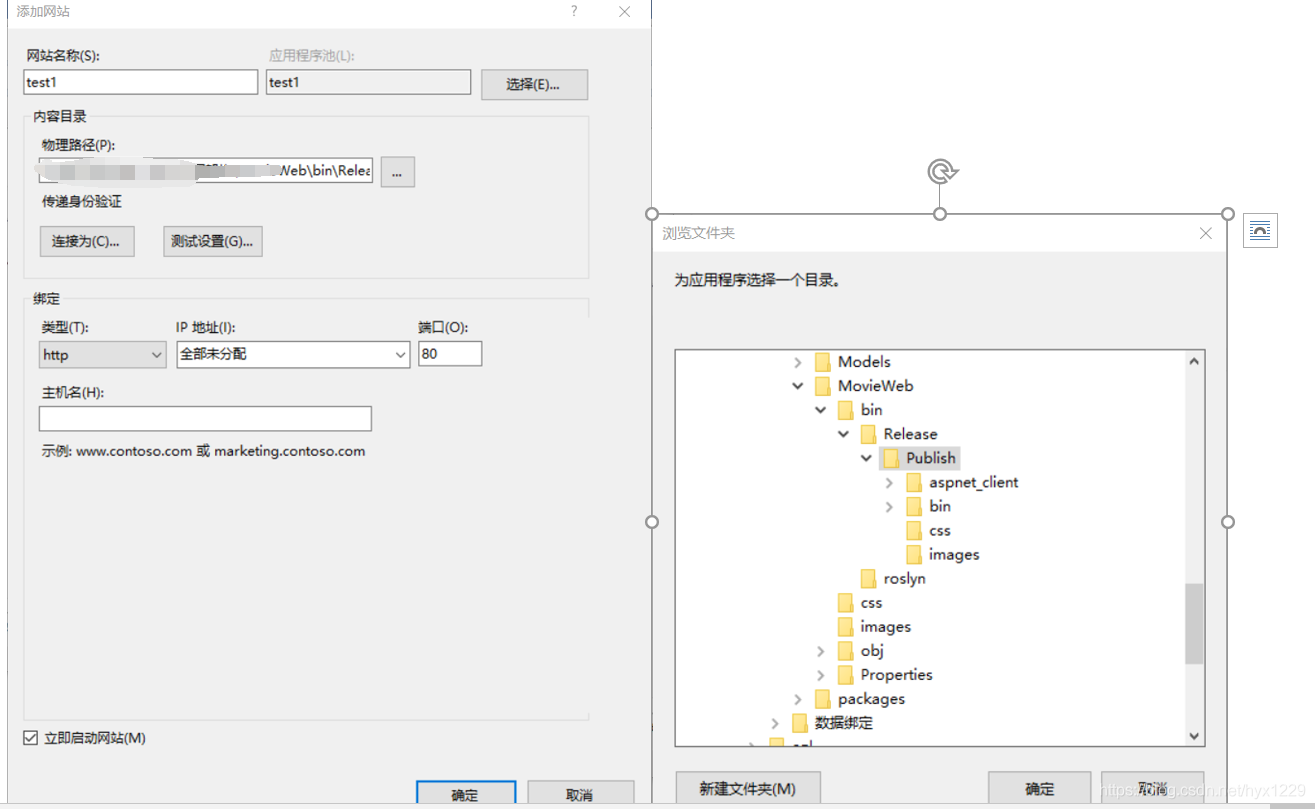This screenshot has height=809, width=1315.
Task: Click the rotate handle above the image
Action: coord(940,173)
